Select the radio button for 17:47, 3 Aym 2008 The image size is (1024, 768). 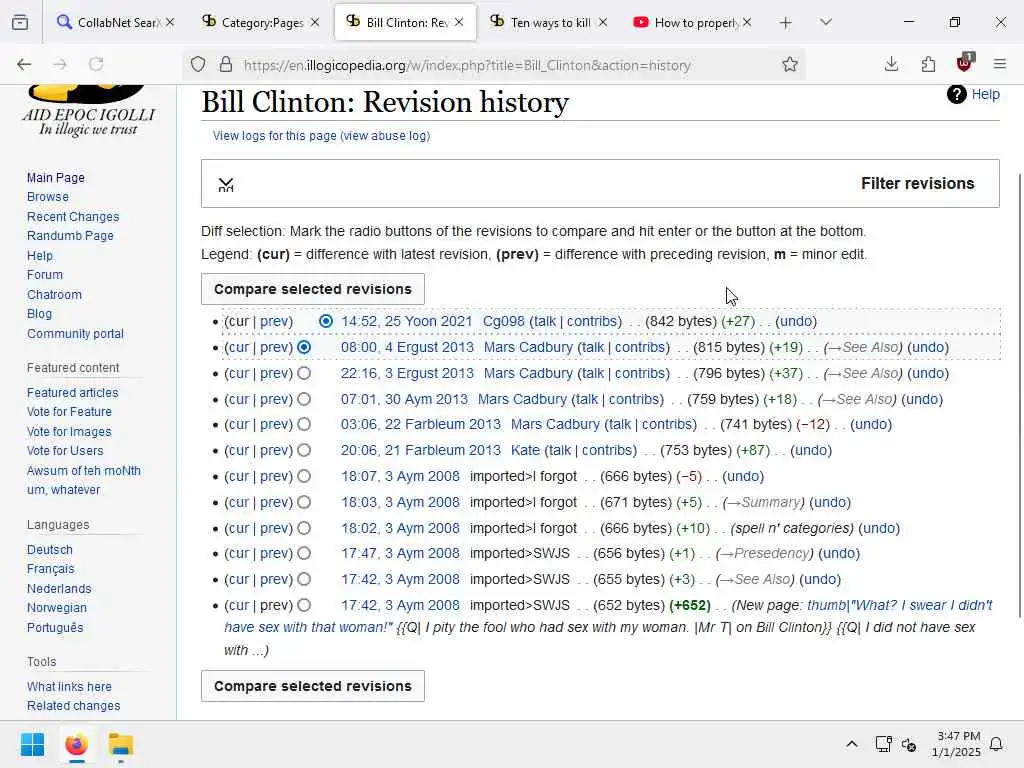pyautogui.click(x=304, y=554)
